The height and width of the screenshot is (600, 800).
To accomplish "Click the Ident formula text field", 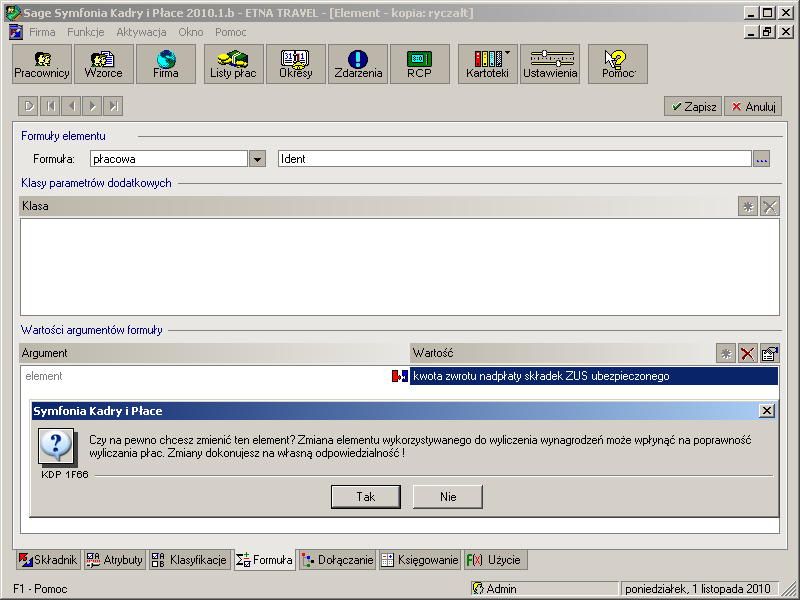I will pos(515,159).
